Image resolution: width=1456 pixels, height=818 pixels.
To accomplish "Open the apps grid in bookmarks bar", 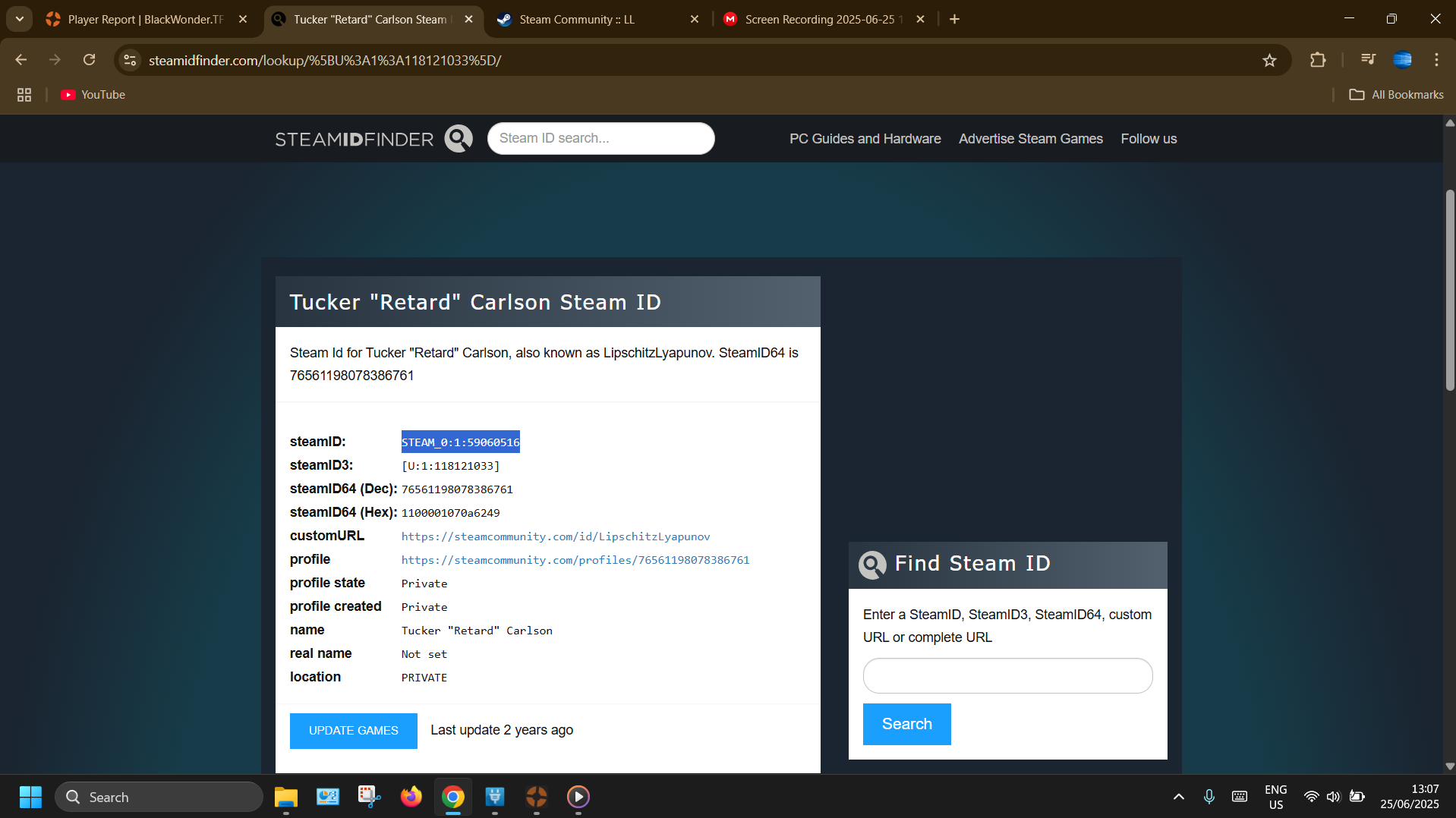I will point(24,95).
